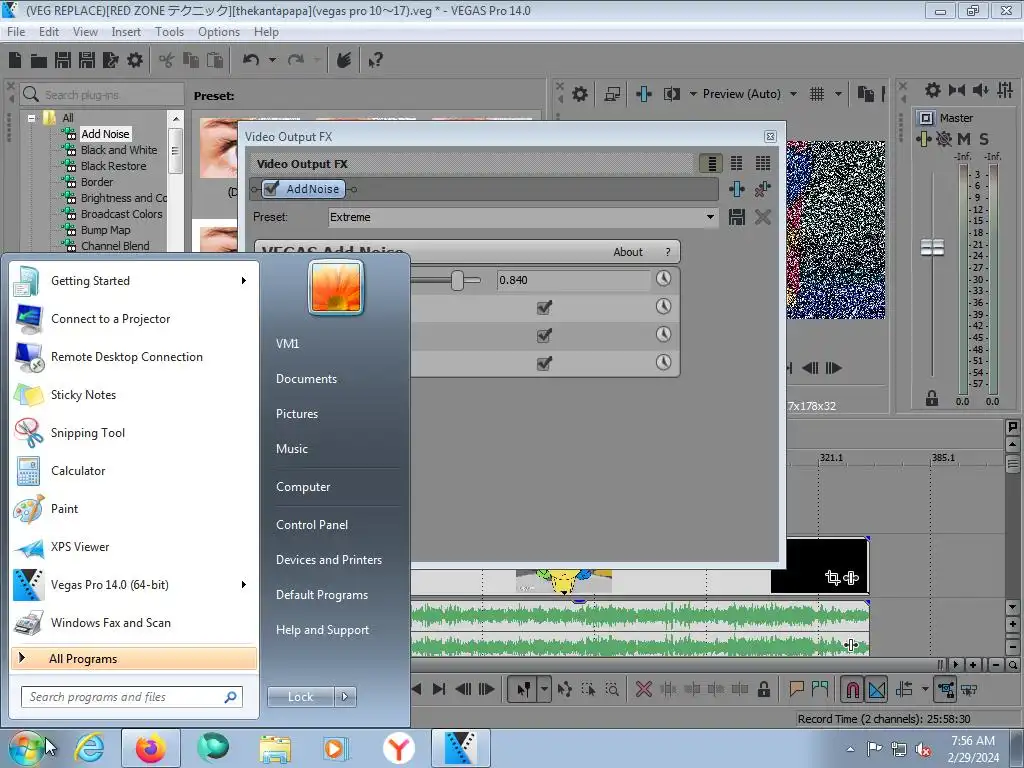Image resolution: width=1024 pixels, height=768 pixels.
Task: Click Enable Snapping magnet icon
Action: pos(852,689)
